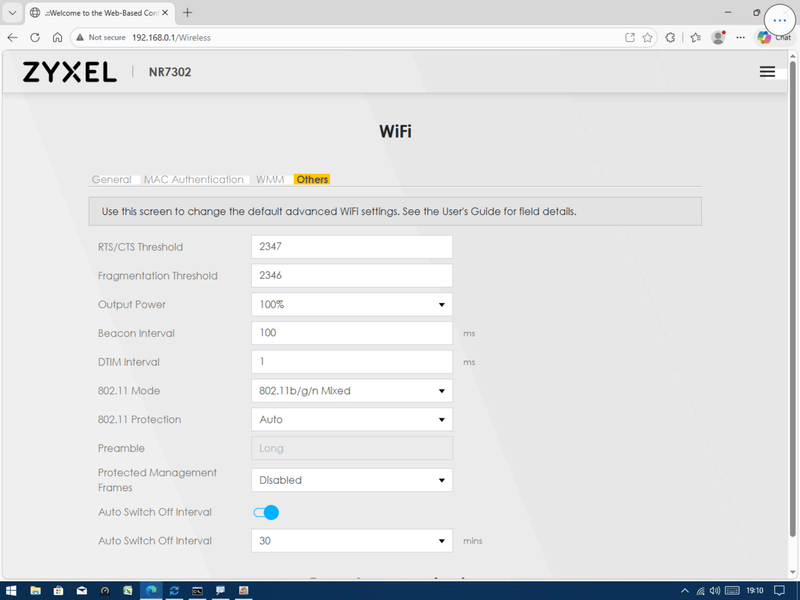The image size is (800, 600).
Task: Open network status in system tray
Action: 701,590
